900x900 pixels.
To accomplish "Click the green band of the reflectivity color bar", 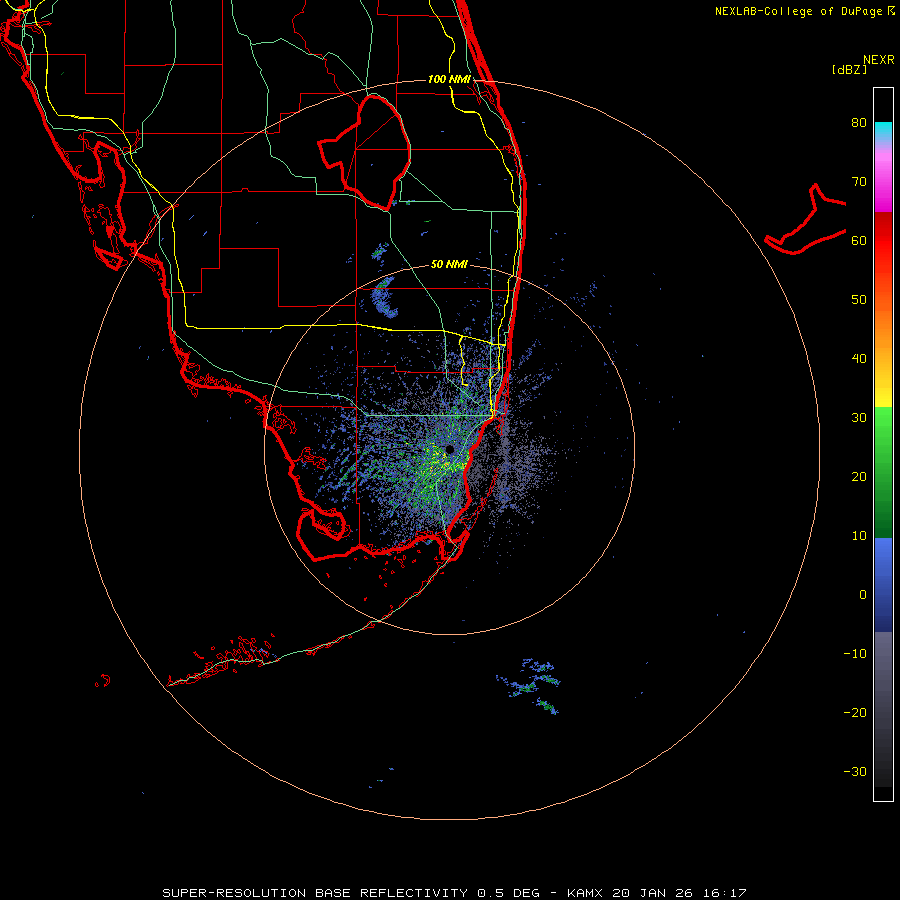I will pos(883,472).
